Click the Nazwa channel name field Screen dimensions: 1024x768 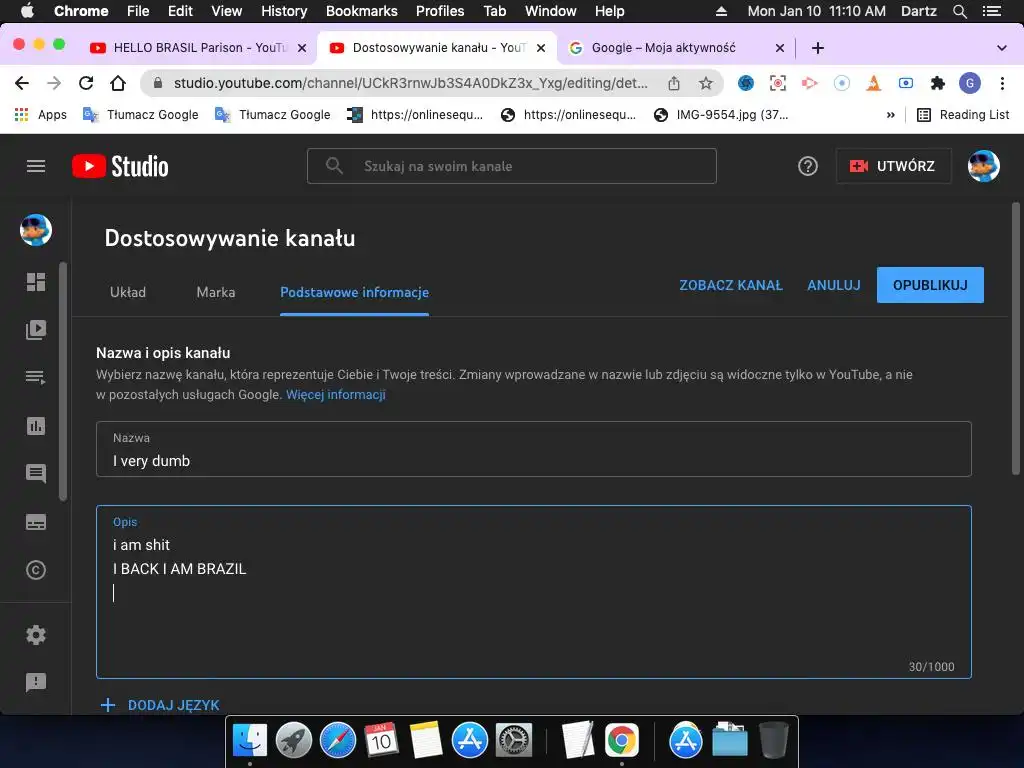534,449
